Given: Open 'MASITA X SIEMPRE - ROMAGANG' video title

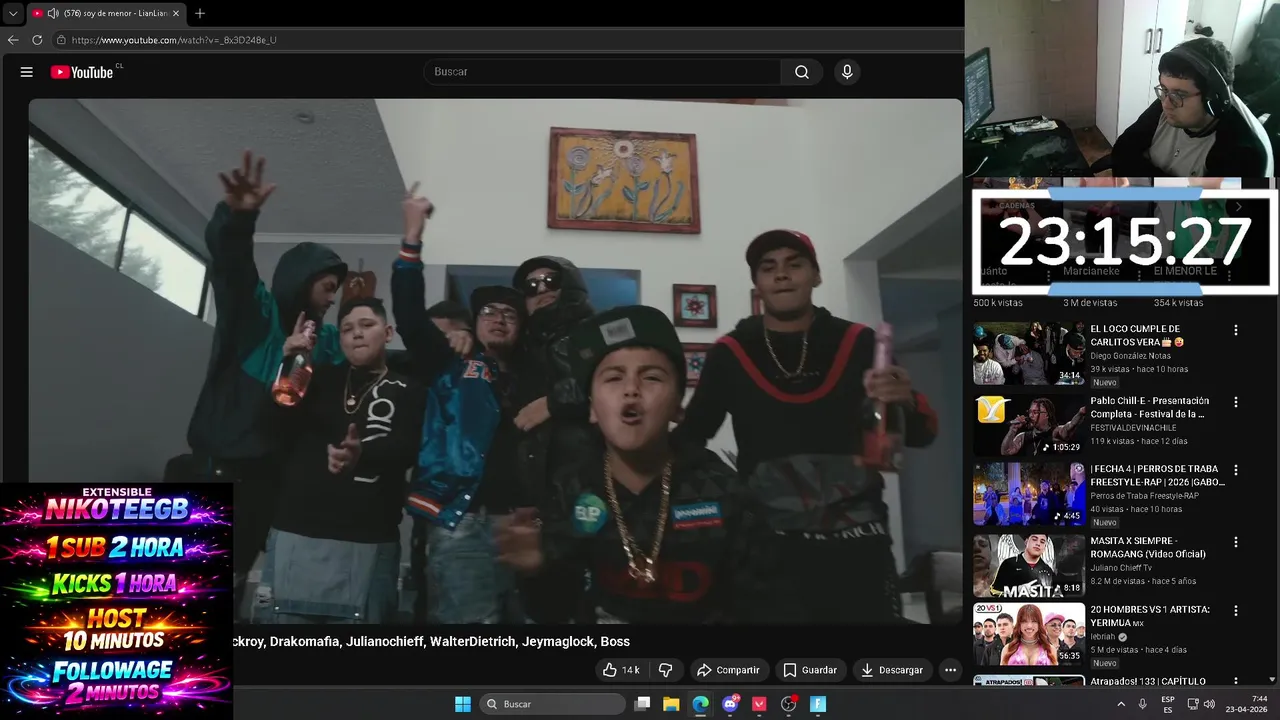Looking at the screenshot, I should [1148, 547].
